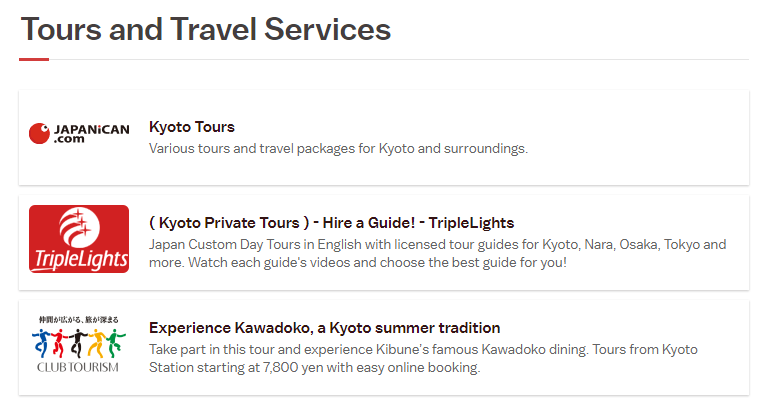Click the white globe emblem in TripleLights logo

[x=79, y=227]
